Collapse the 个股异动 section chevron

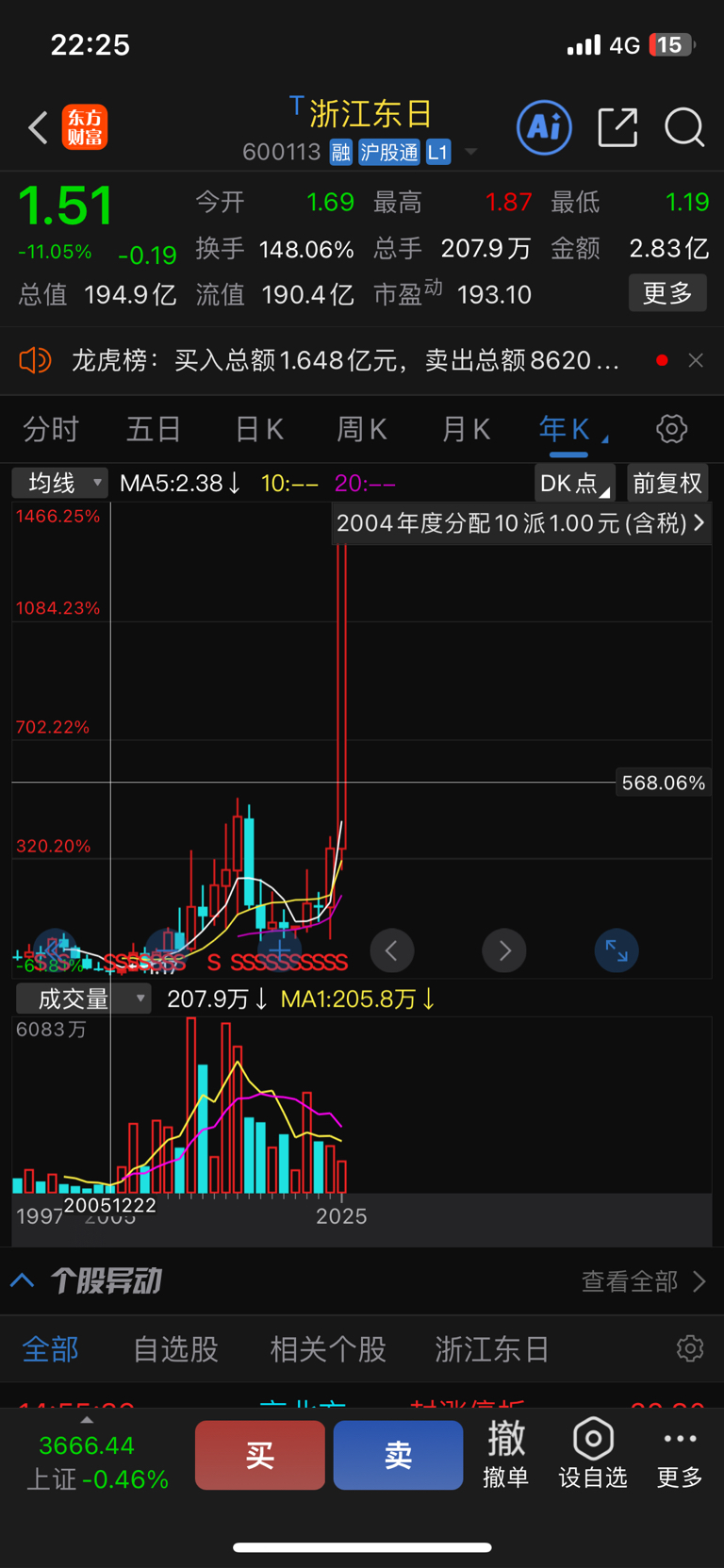pyautogui.click(x=23, y=1280)
